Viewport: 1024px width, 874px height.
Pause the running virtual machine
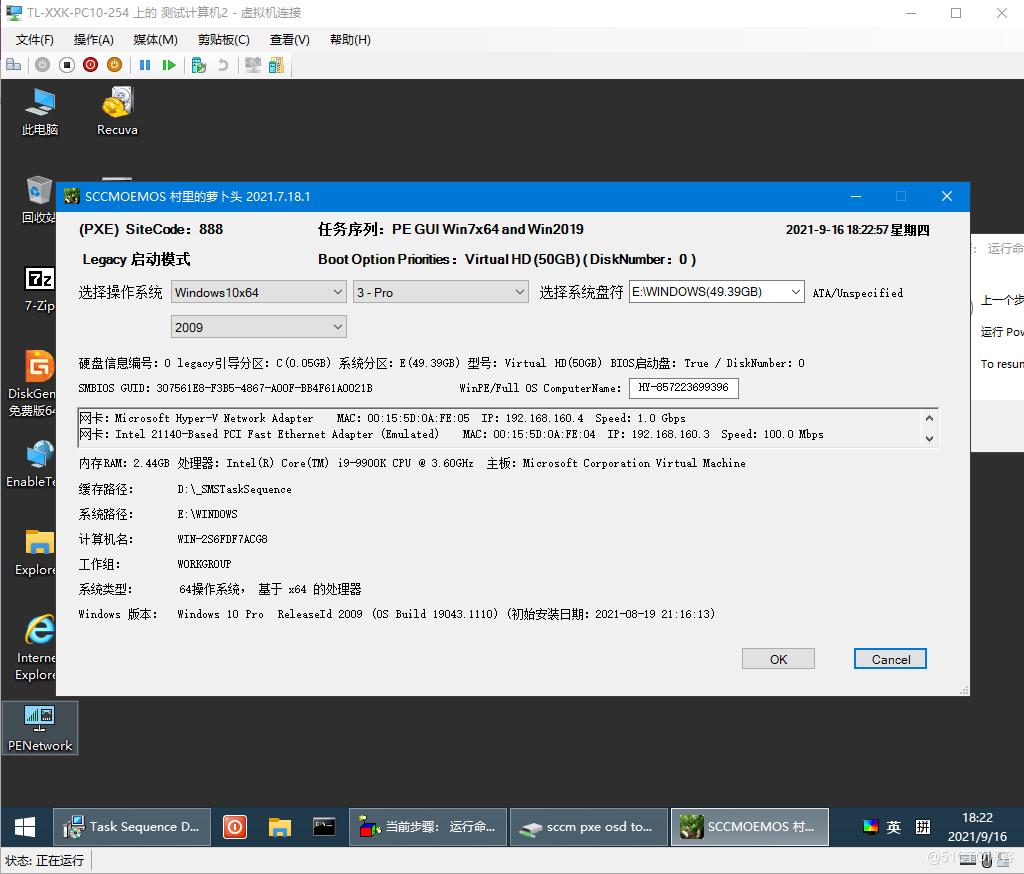coord(145,64)
